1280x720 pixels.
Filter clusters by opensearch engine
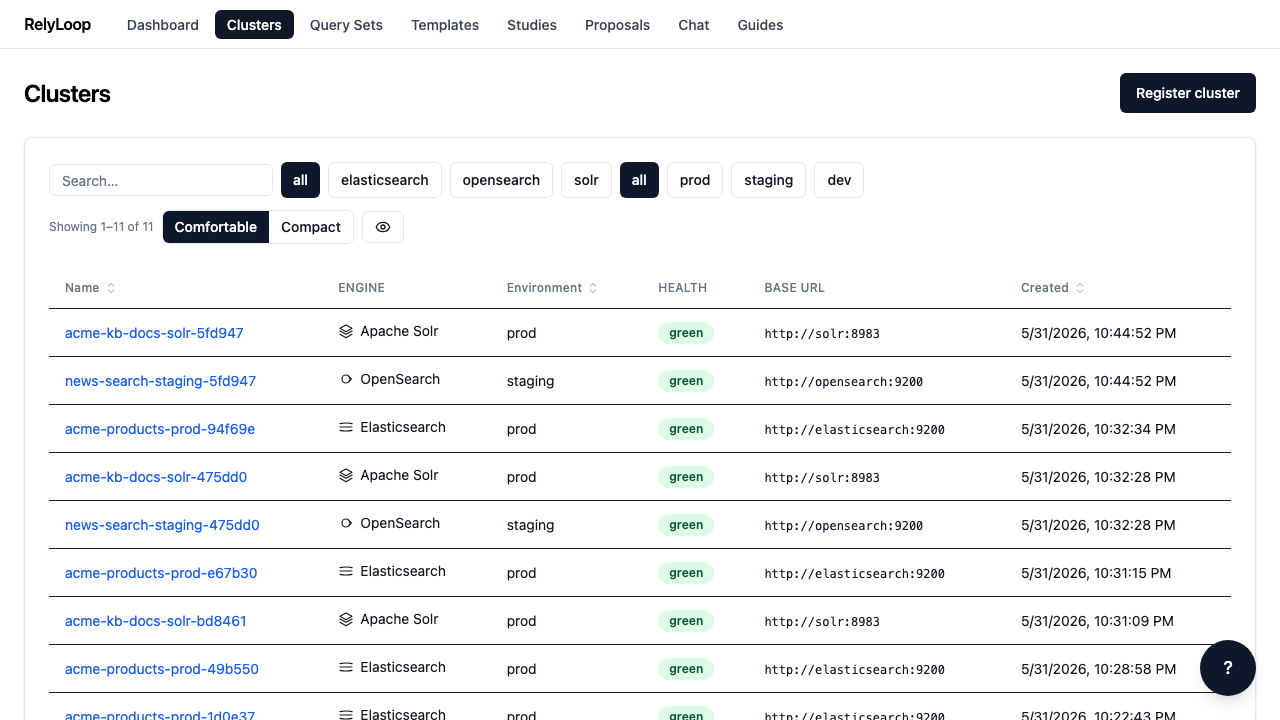pos(501,180)
